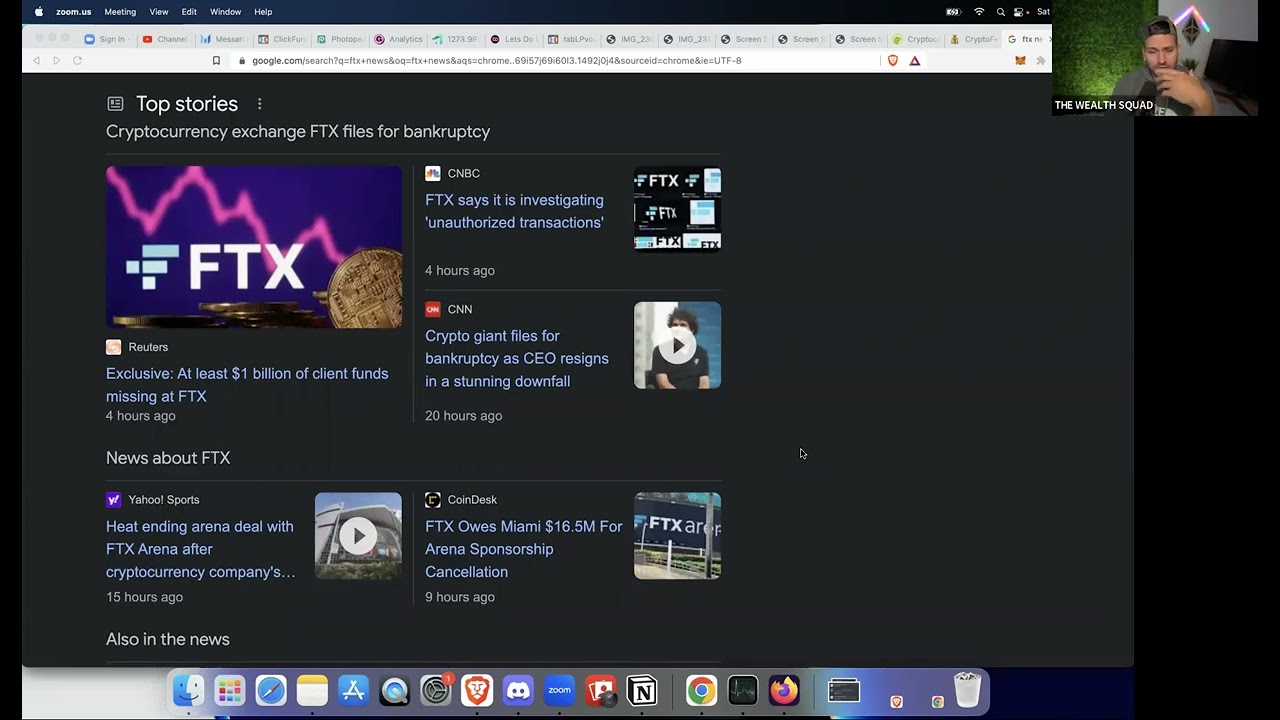Click the CoinDesk FTX Arena thumbnail
Image resolution: width=1280 pixels, height=720 pixels.
coord(677,536)
